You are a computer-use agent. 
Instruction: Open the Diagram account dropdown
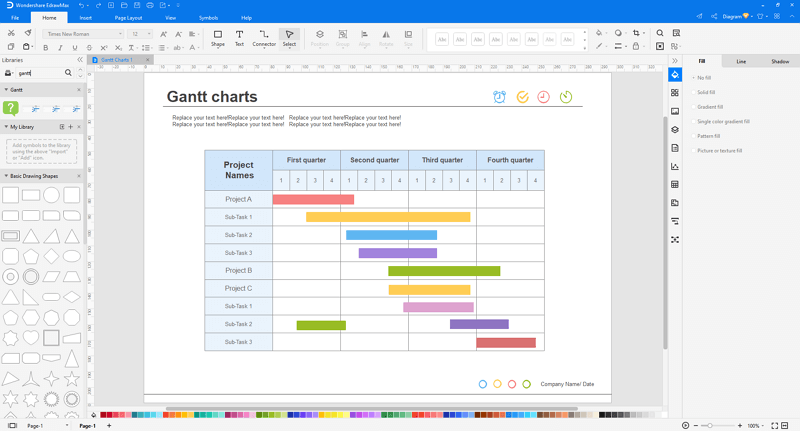(737, 16)
